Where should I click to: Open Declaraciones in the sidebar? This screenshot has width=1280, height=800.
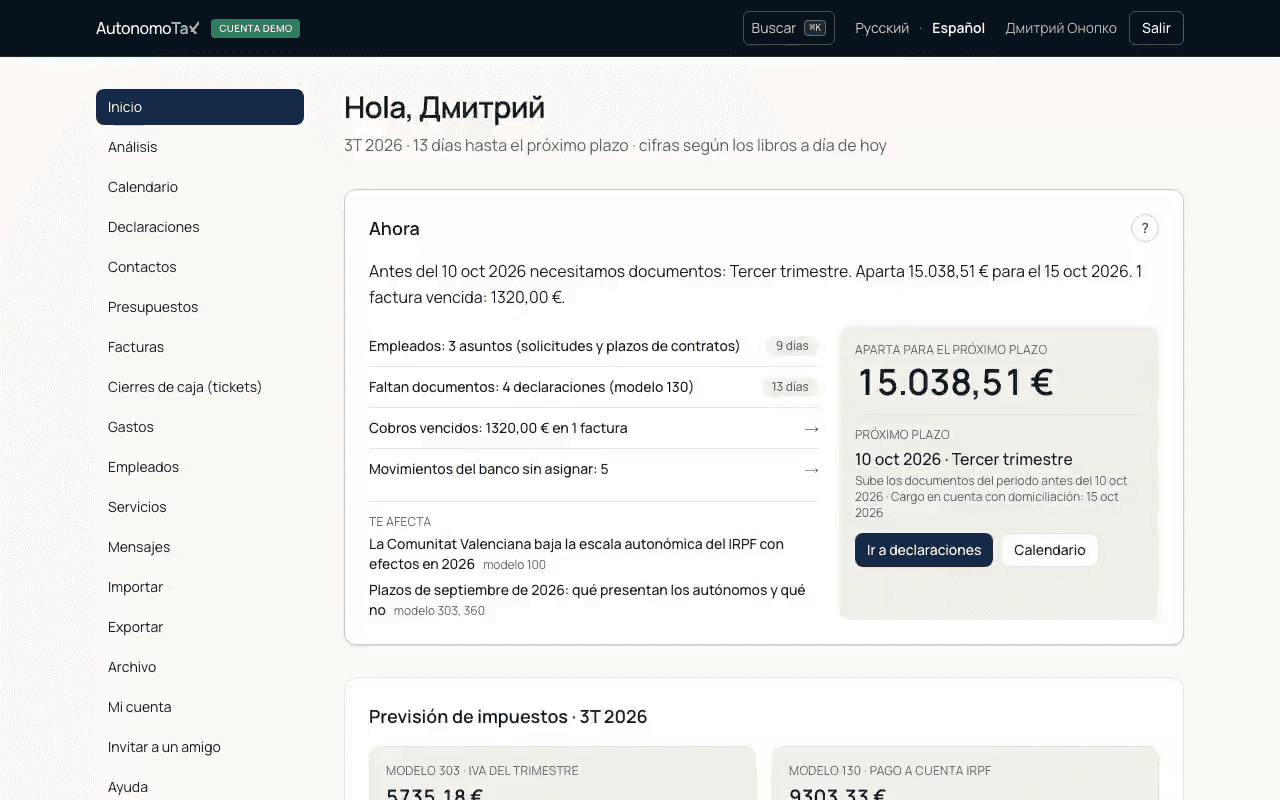pyautogui.click(x=200, y=227)
